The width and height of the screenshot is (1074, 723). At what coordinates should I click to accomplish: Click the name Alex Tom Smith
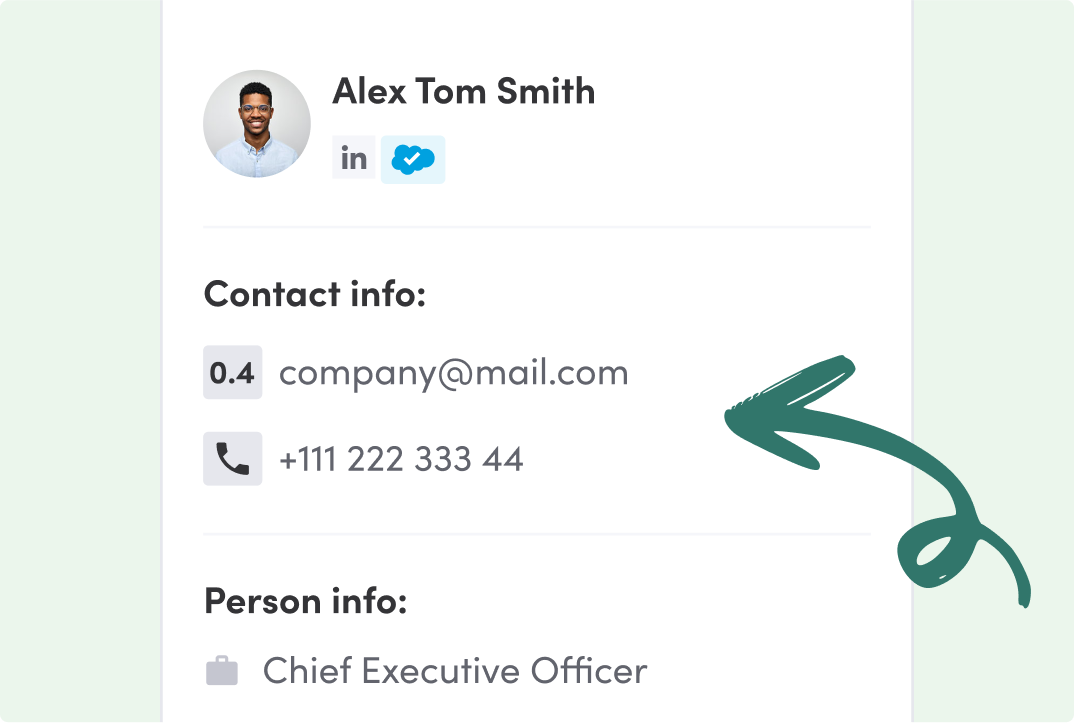point(463,91)
